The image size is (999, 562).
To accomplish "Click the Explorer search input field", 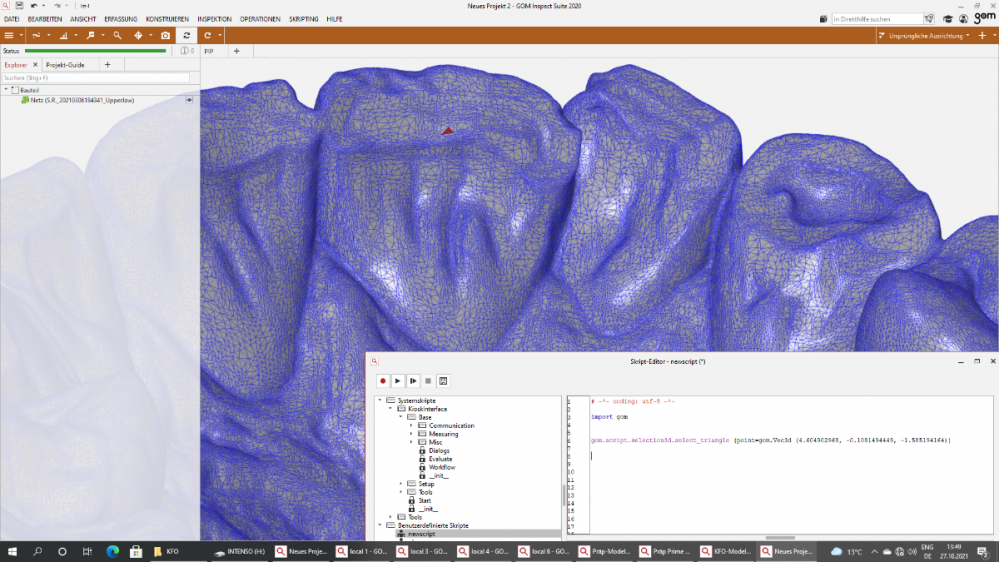I will coord(96,78).
